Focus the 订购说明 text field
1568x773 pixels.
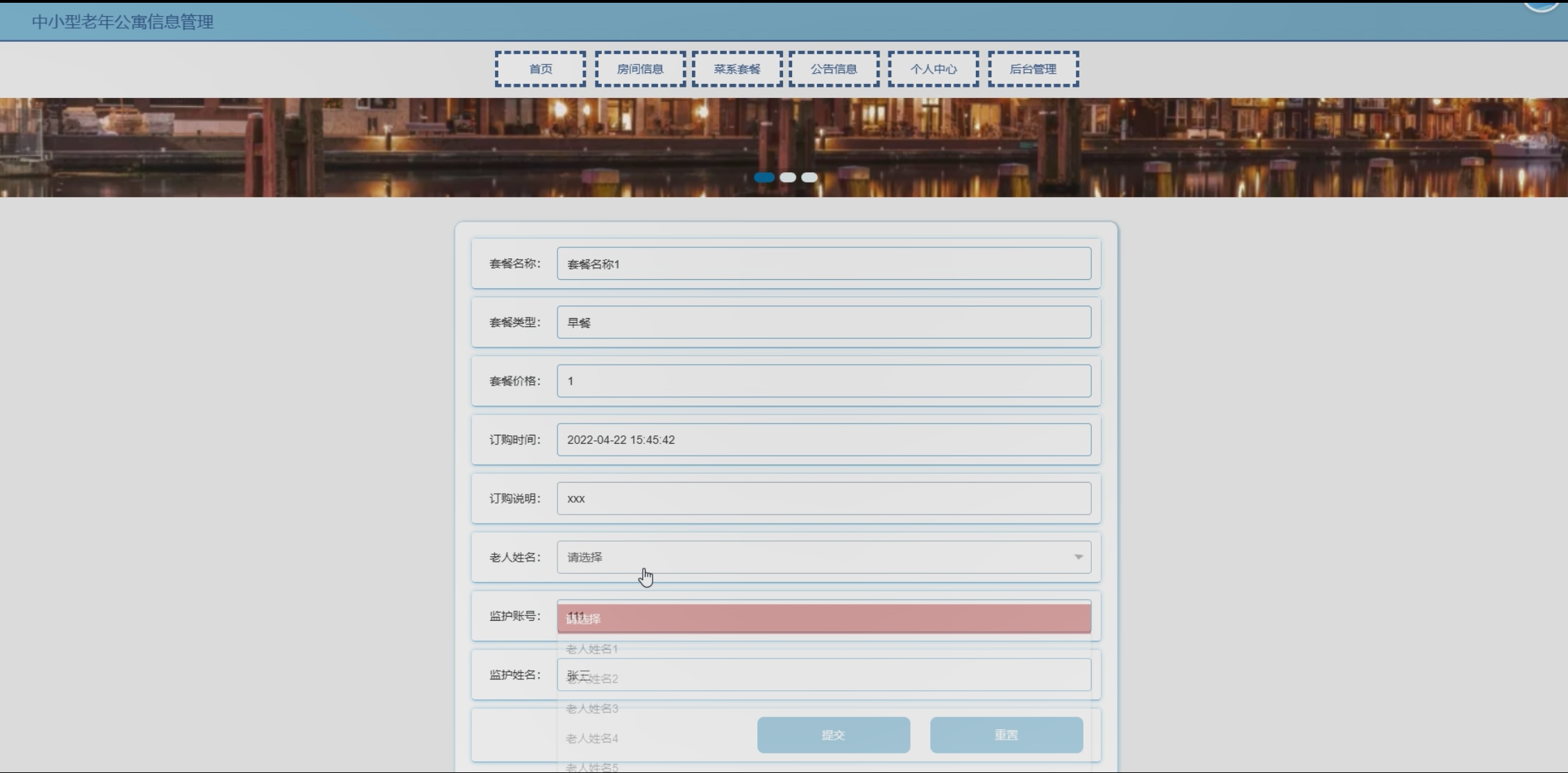[823, 499]
